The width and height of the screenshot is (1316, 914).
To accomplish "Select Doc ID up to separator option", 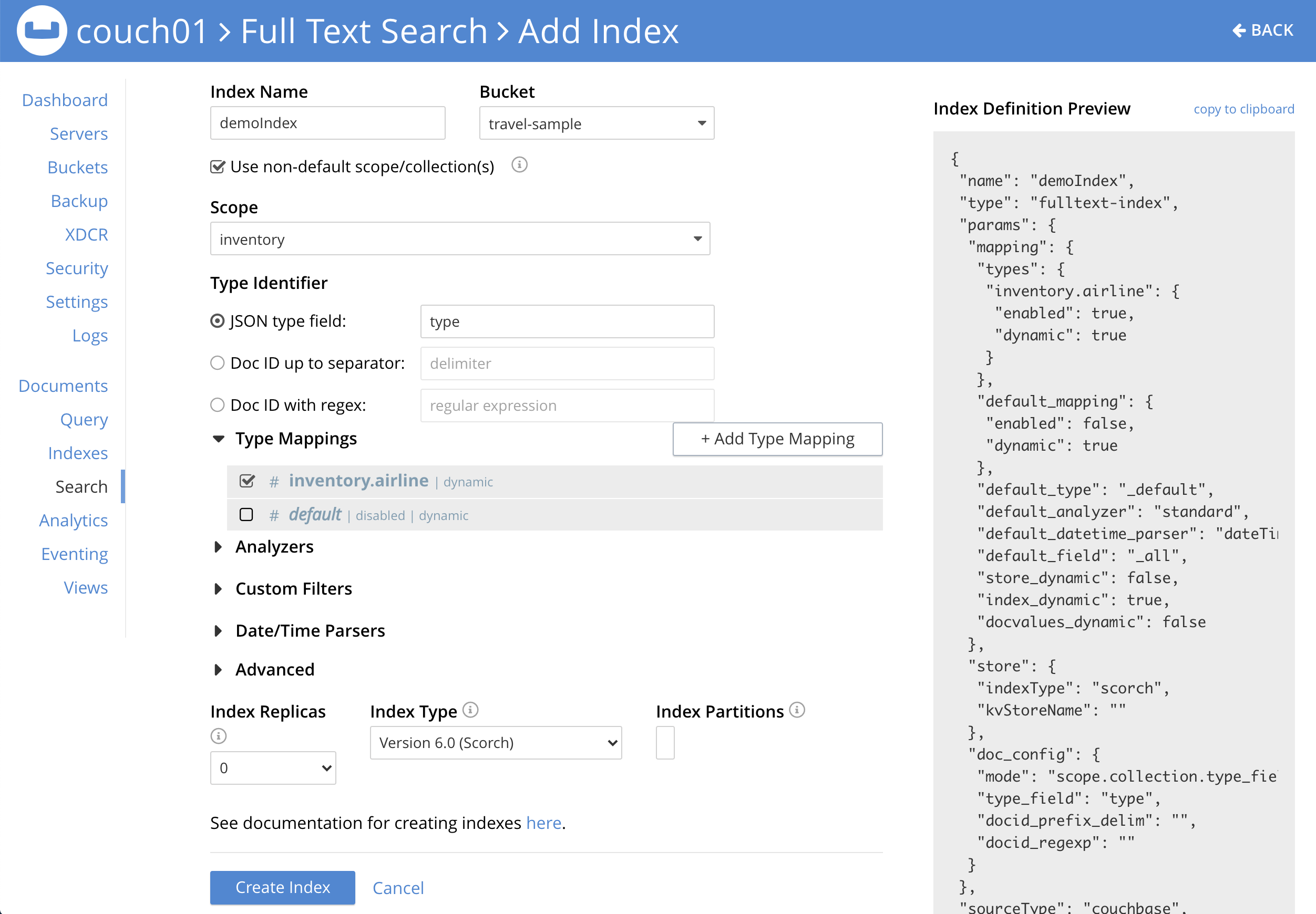I will [217, 363].
